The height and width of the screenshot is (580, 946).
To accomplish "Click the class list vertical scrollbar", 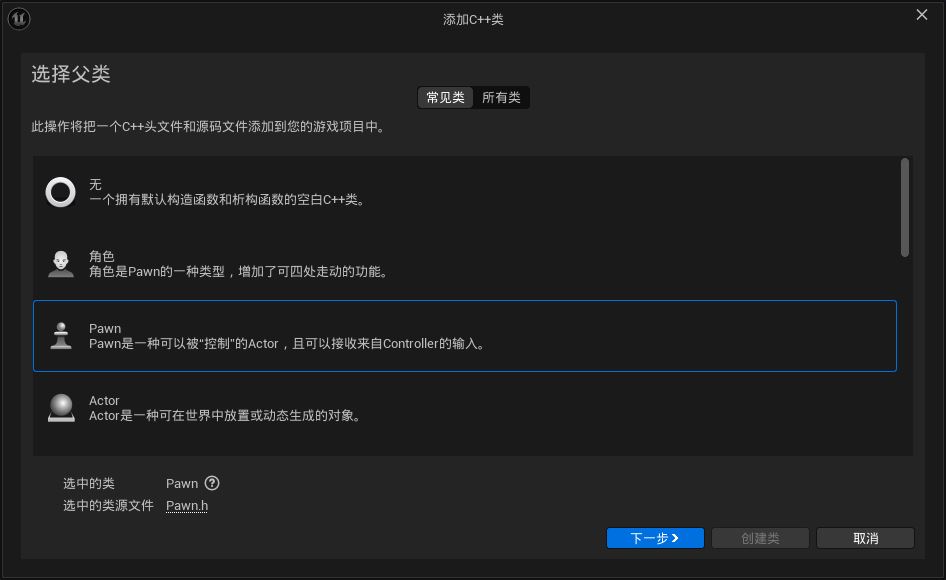I will (x=904, y=208).
